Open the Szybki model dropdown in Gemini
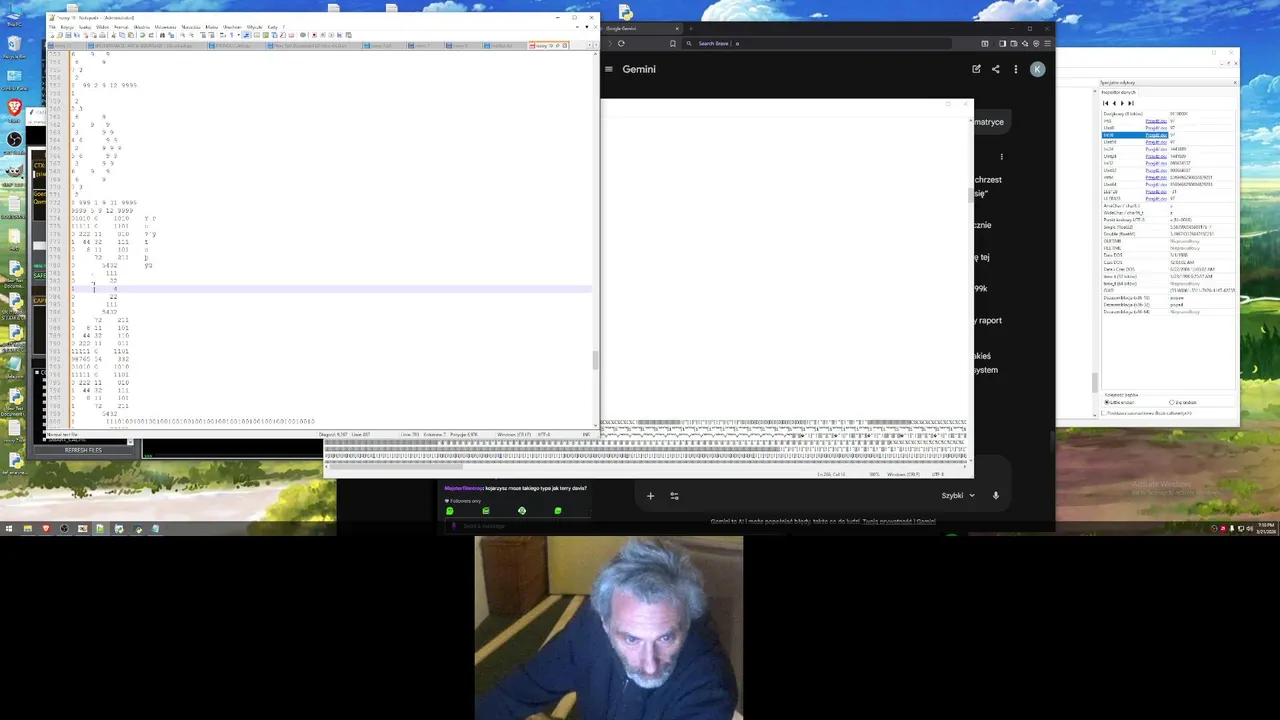The height and width of the screenshot is (720, 1280). tap(957, 495)
